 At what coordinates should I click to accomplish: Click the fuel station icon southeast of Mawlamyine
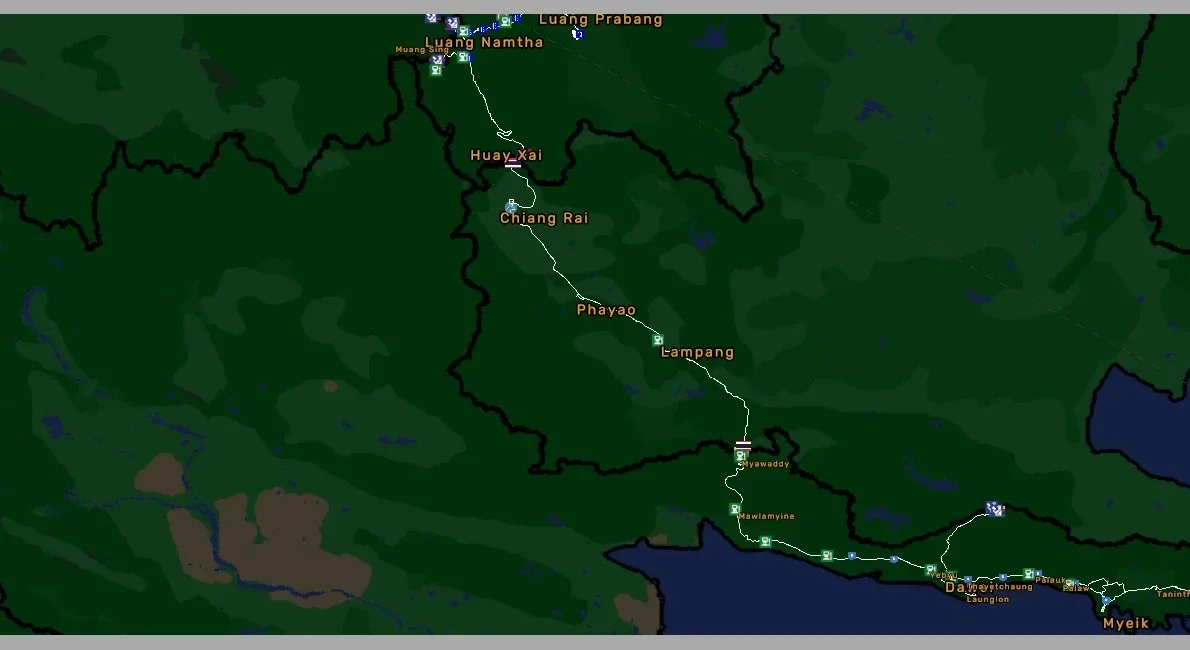(x=765, y=541)
